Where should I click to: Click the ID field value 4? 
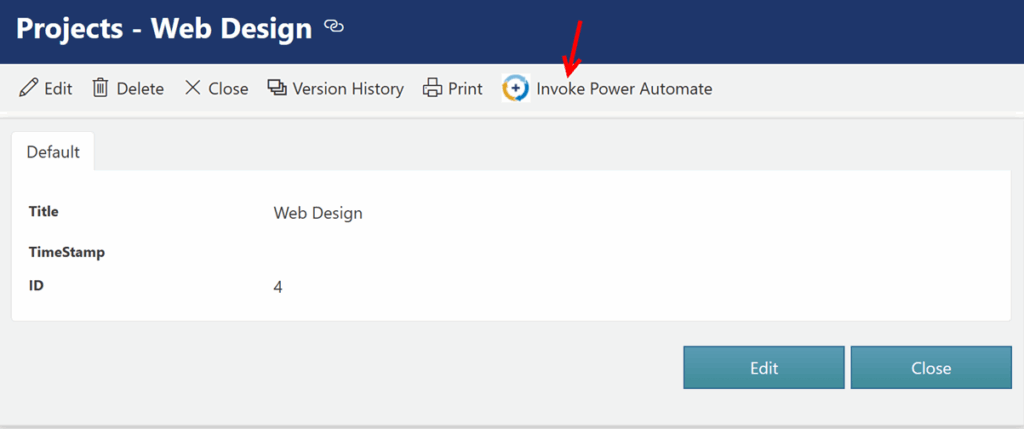278,287
